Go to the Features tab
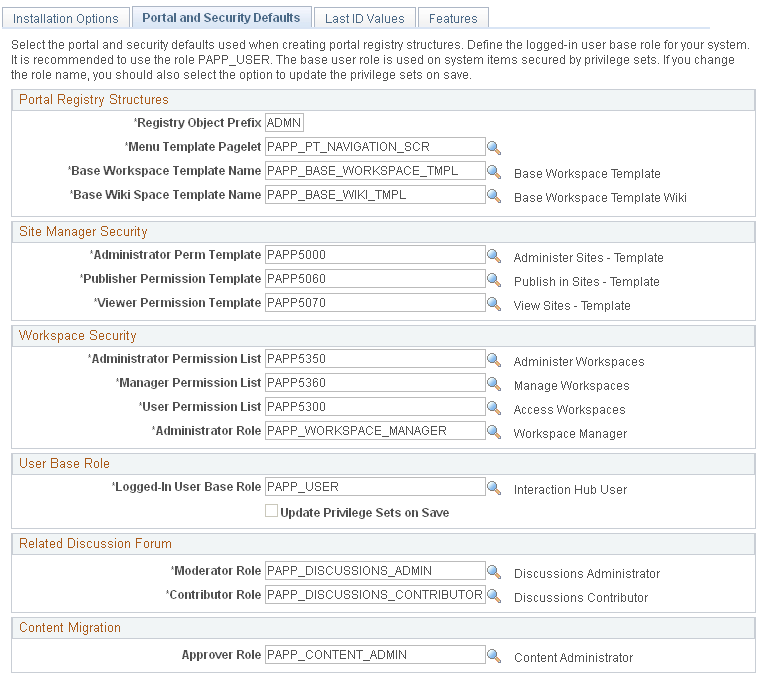The height and width of the screenshot is (678, 761). pyautogui.click(x=453, y=18)
